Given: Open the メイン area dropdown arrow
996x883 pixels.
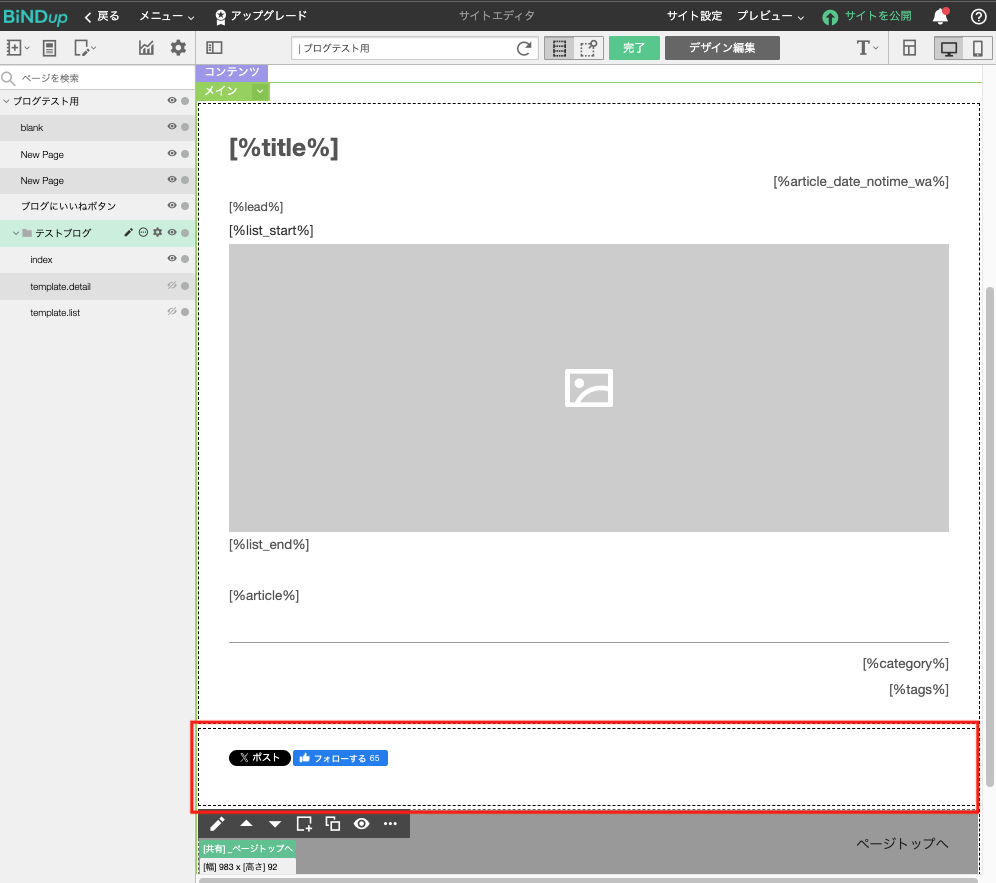Looking at the screenshot, I should (x=260, y=91).
